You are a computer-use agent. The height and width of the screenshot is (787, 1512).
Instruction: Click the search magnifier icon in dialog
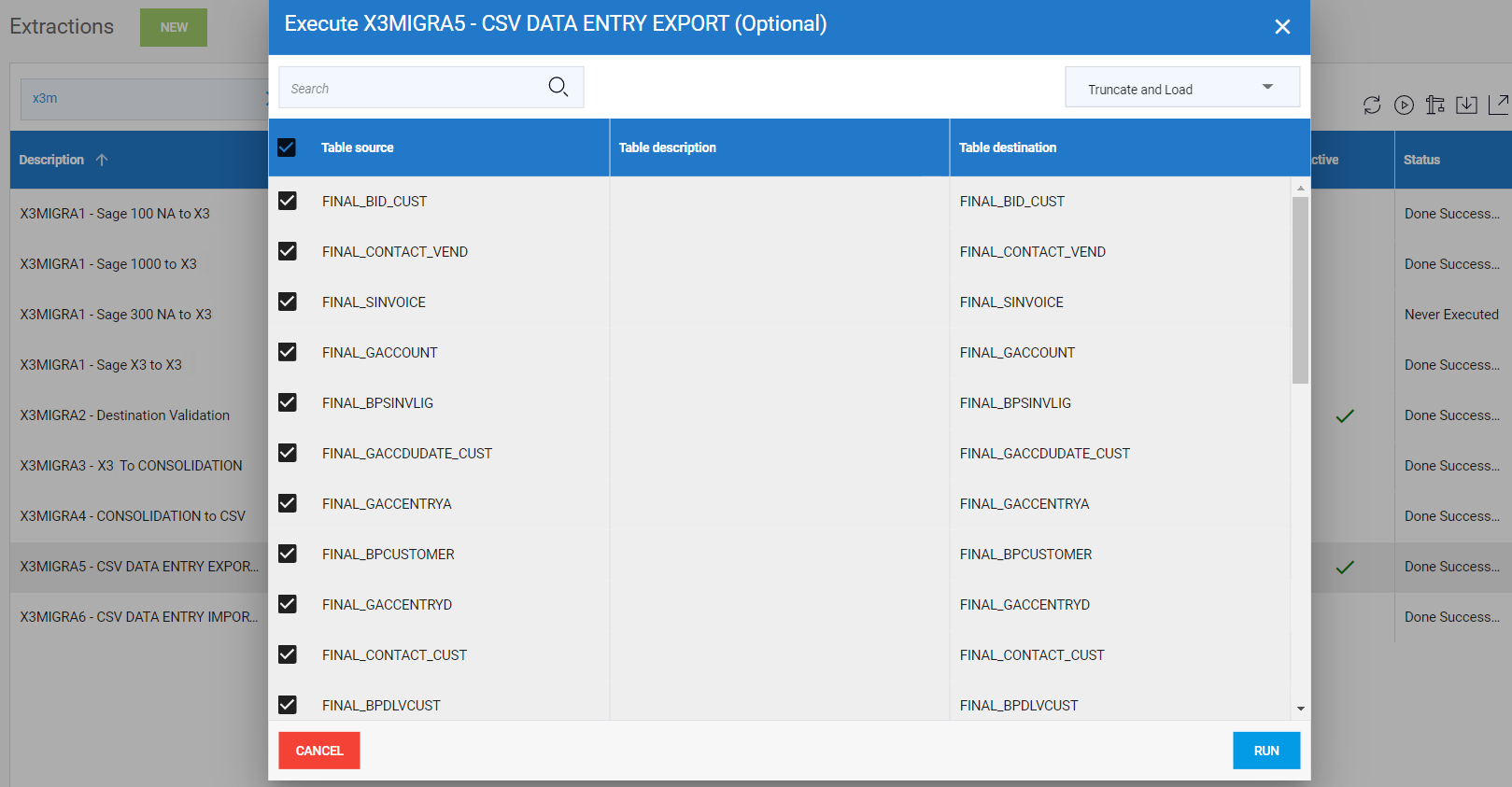(558, 87)
